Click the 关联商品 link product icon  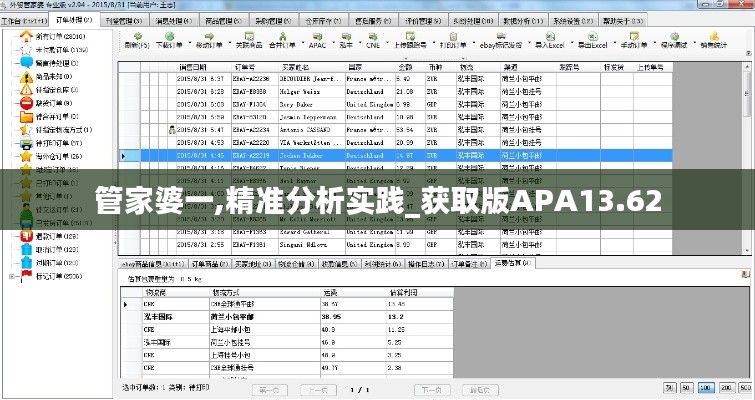pyautogui.click(x=249, y=37)
